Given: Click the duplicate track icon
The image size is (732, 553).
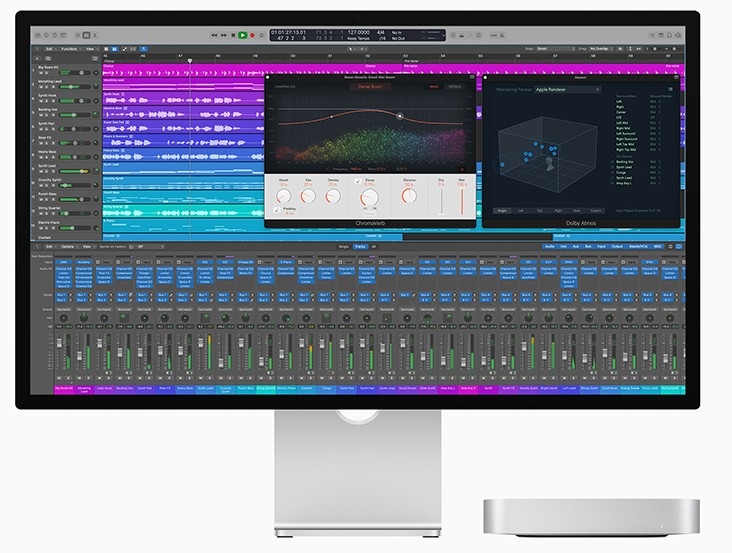Looking at the screenshot, I should (48, 59).
